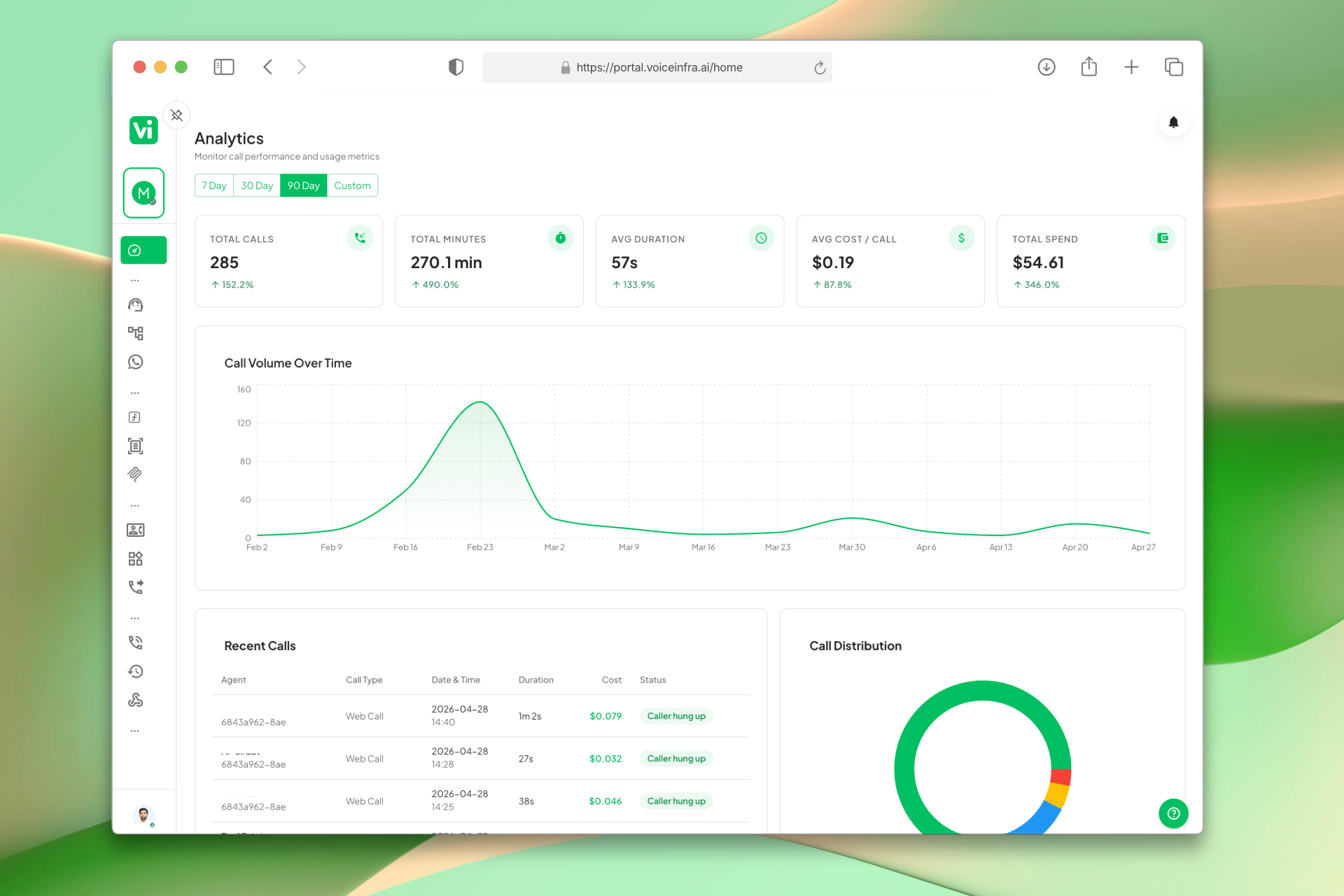This screenshot has width=1344, height=896.
Task: Click the Mar 30 point on call volume chart
Action: click(852, 518)
